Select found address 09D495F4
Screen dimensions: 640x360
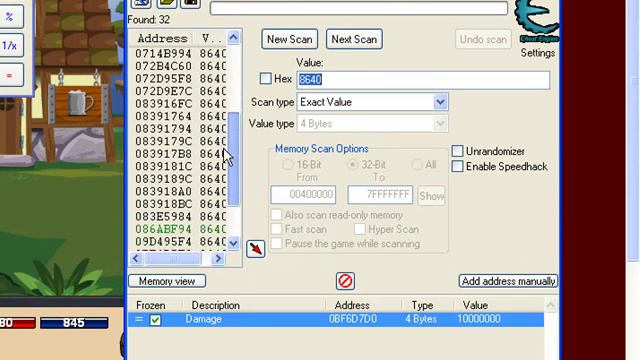[x=163, y=242]
